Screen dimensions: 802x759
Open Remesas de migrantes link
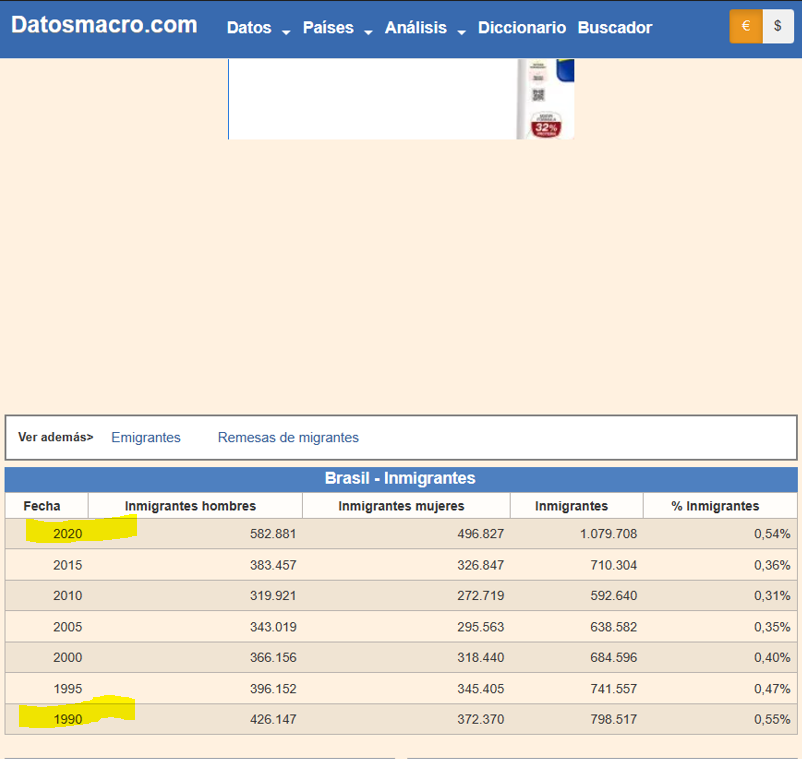click(288, 437)
